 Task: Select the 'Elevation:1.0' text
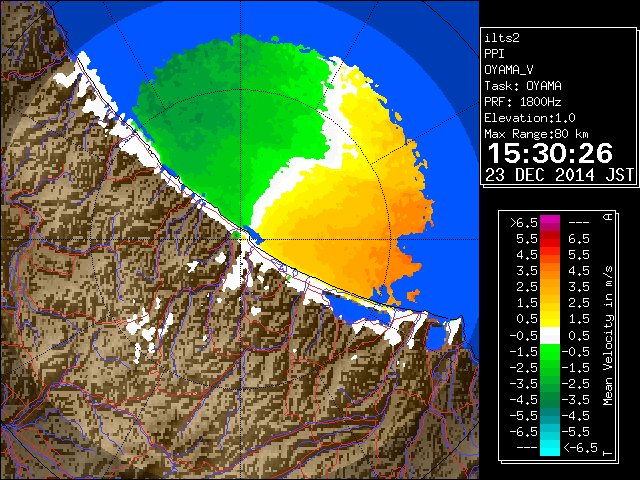[530, 118]
